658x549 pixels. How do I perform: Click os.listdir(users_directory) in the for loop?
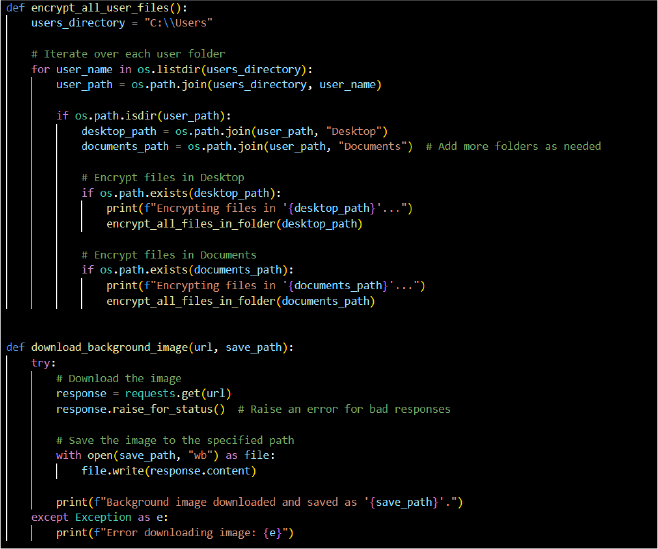point(222,69)
